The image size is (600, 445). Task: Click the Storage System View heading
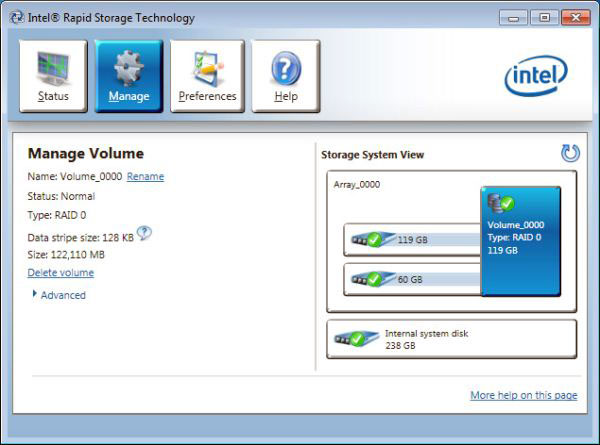click(372, 155)
